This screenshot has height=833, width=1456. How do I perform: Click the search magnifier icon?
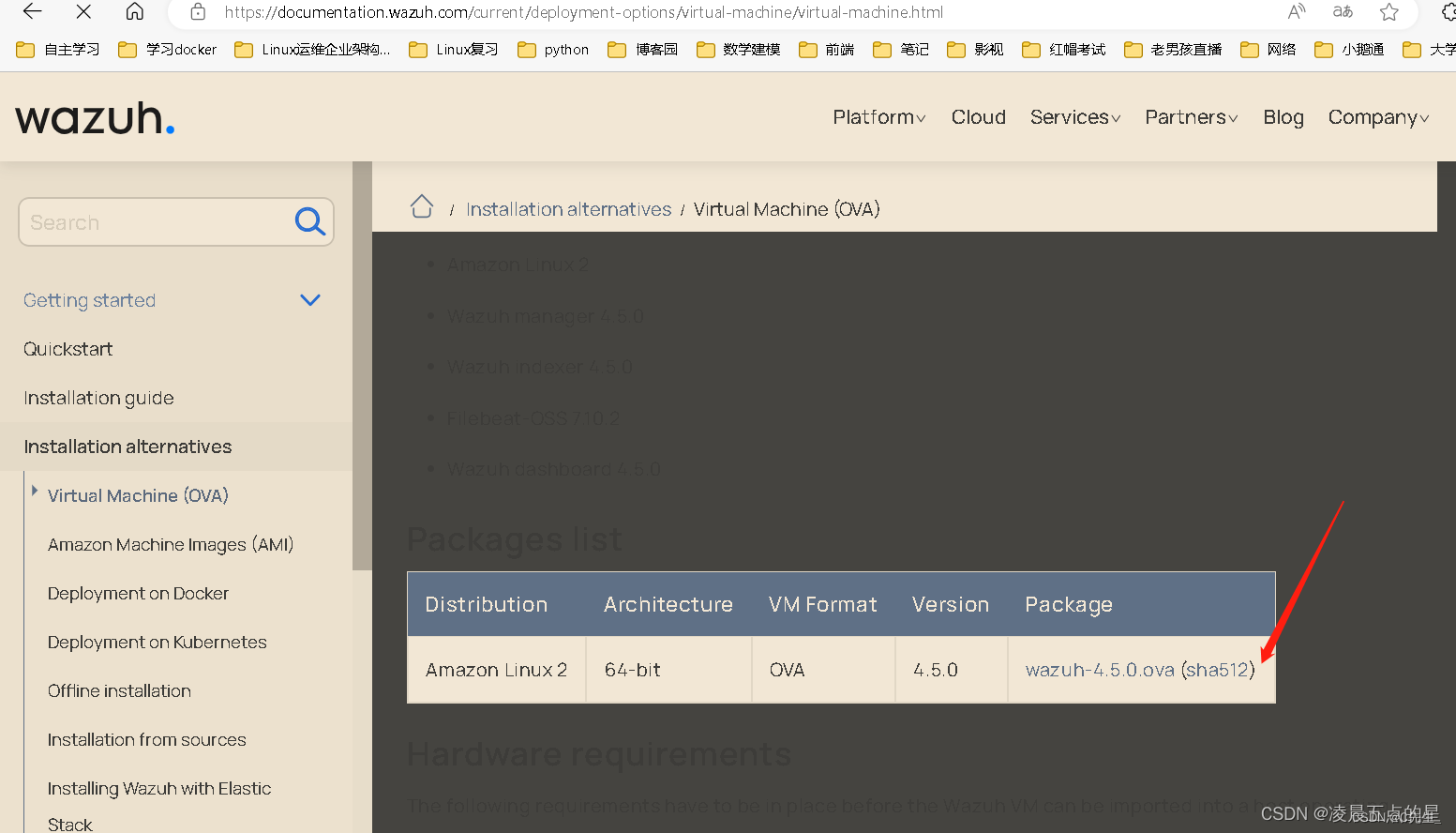310,221
